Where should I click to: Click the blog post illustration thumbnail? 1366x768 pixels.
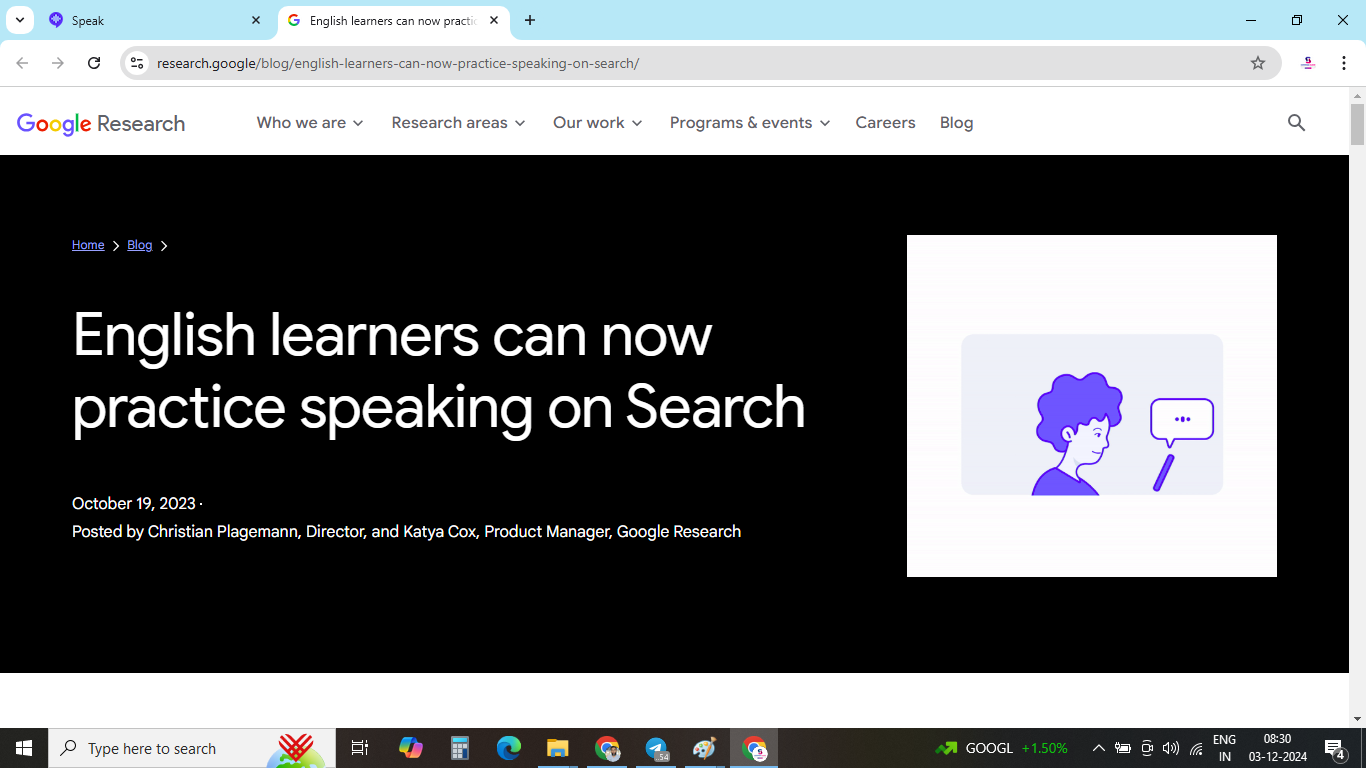pyautogui.click(x=1092, y=406)
